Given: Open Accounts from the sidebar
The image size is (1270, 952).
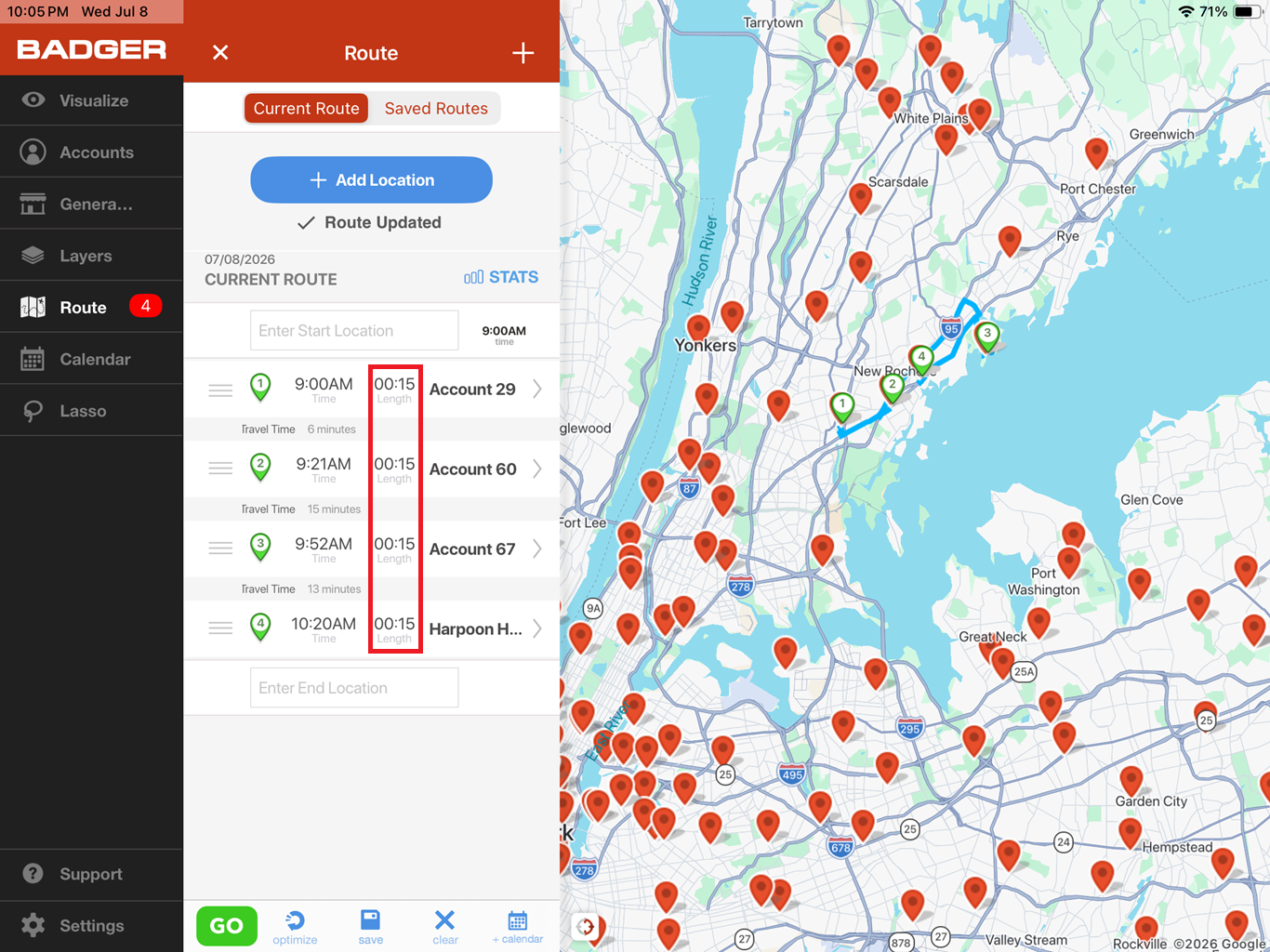Looking at the screenshot, I should (91, 152).
